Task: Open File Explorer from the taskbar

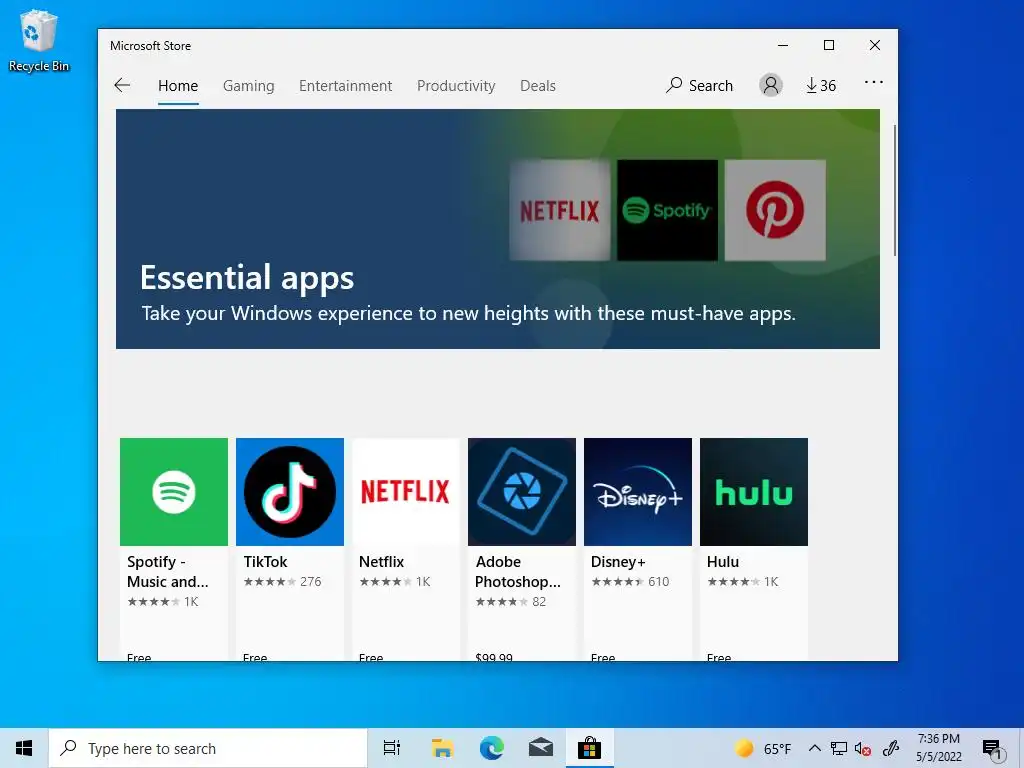Action: pyautogui.click(x=442, y=748)
